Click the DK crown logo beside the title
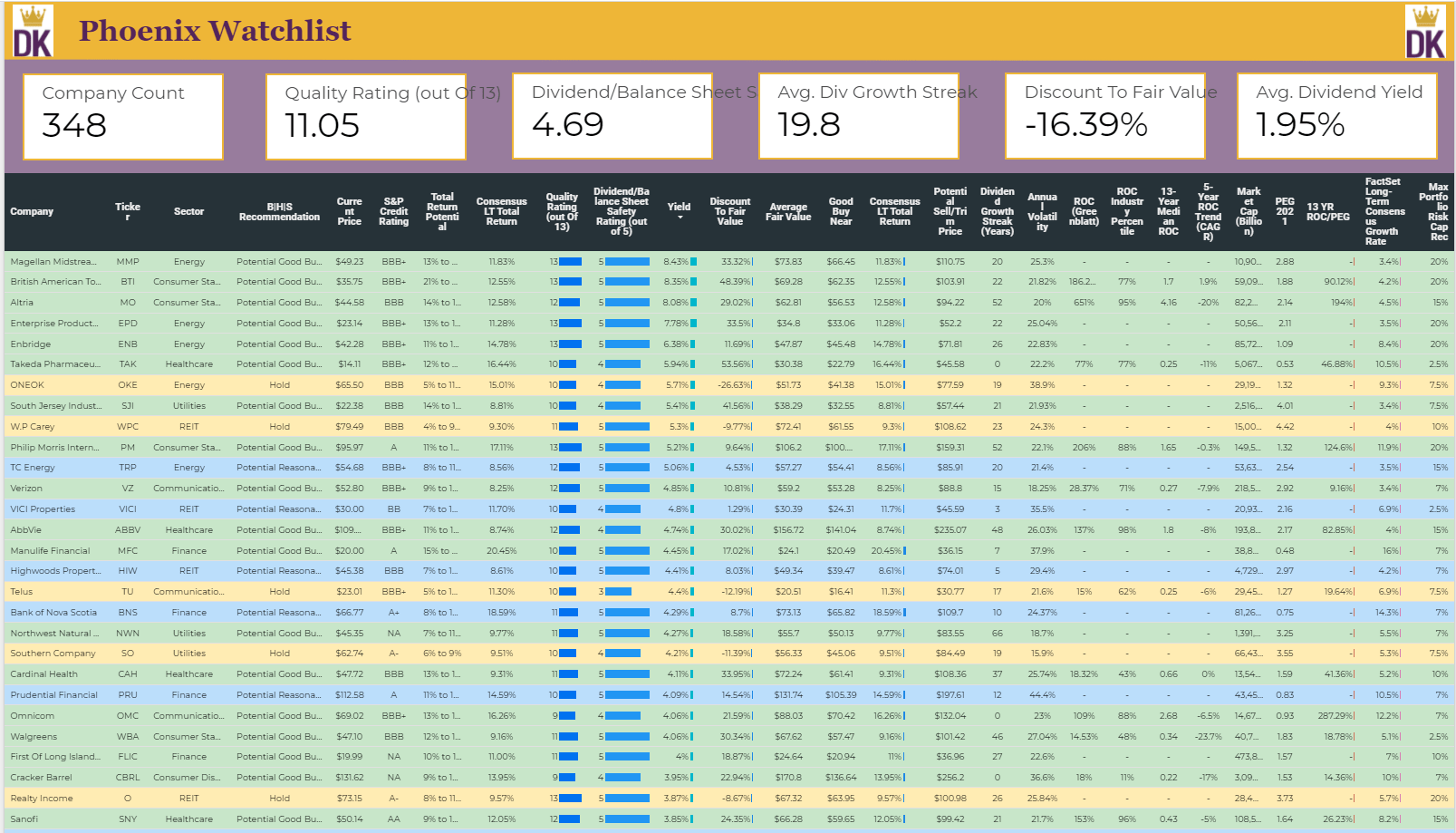This screenshot has width=1456, height=833. [33, 31]
